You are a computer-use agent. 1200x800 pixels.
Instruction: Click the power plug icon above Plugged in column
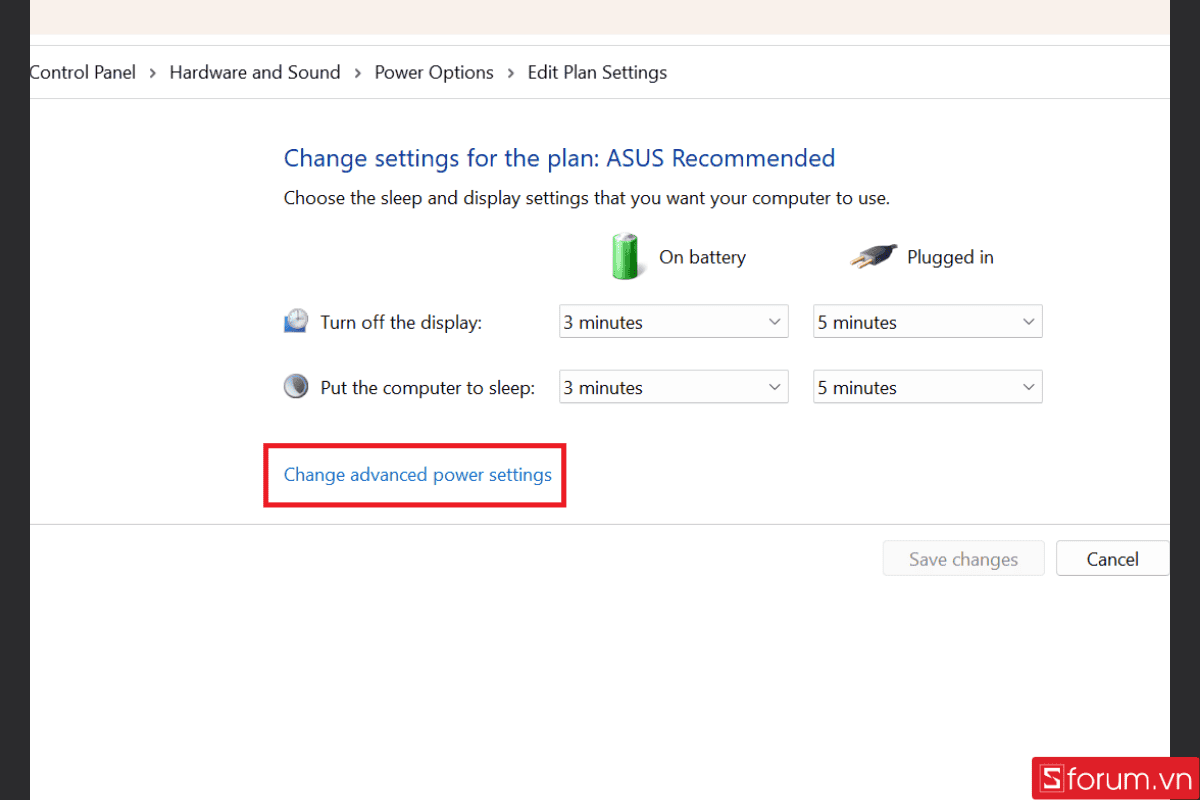click(873, 256)
